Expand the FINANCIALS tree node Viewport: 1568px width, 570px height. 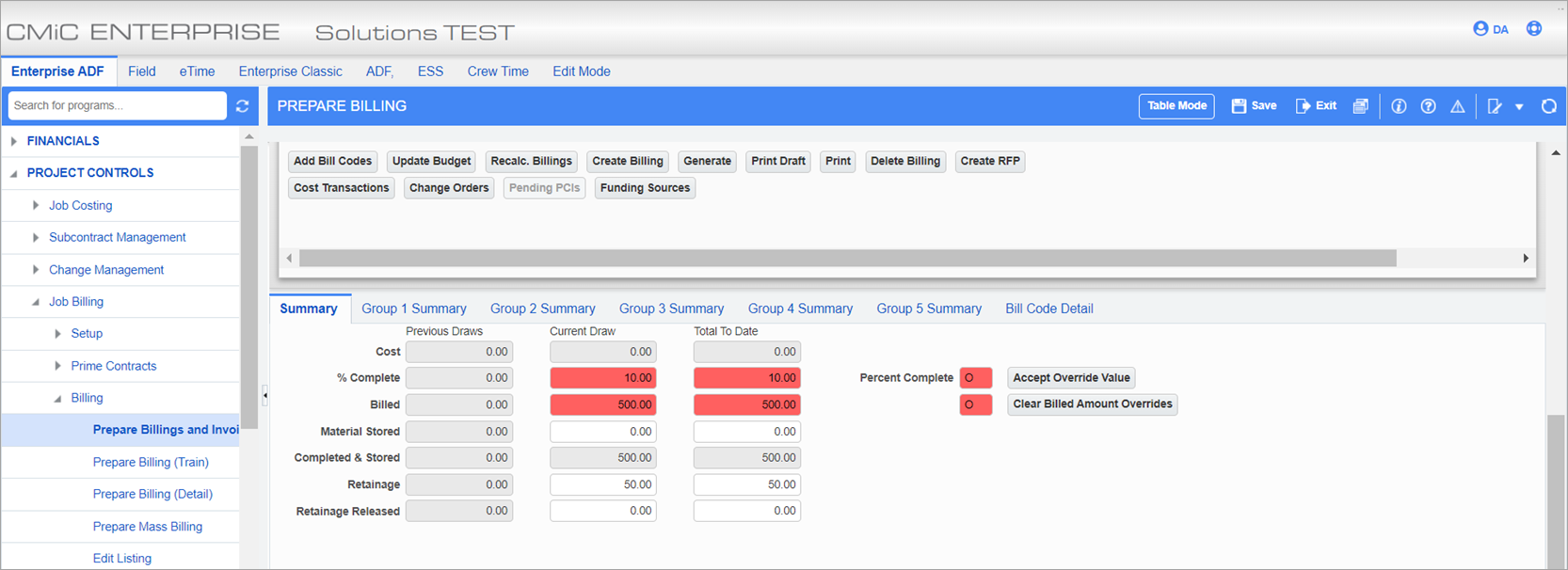point(13,141)
